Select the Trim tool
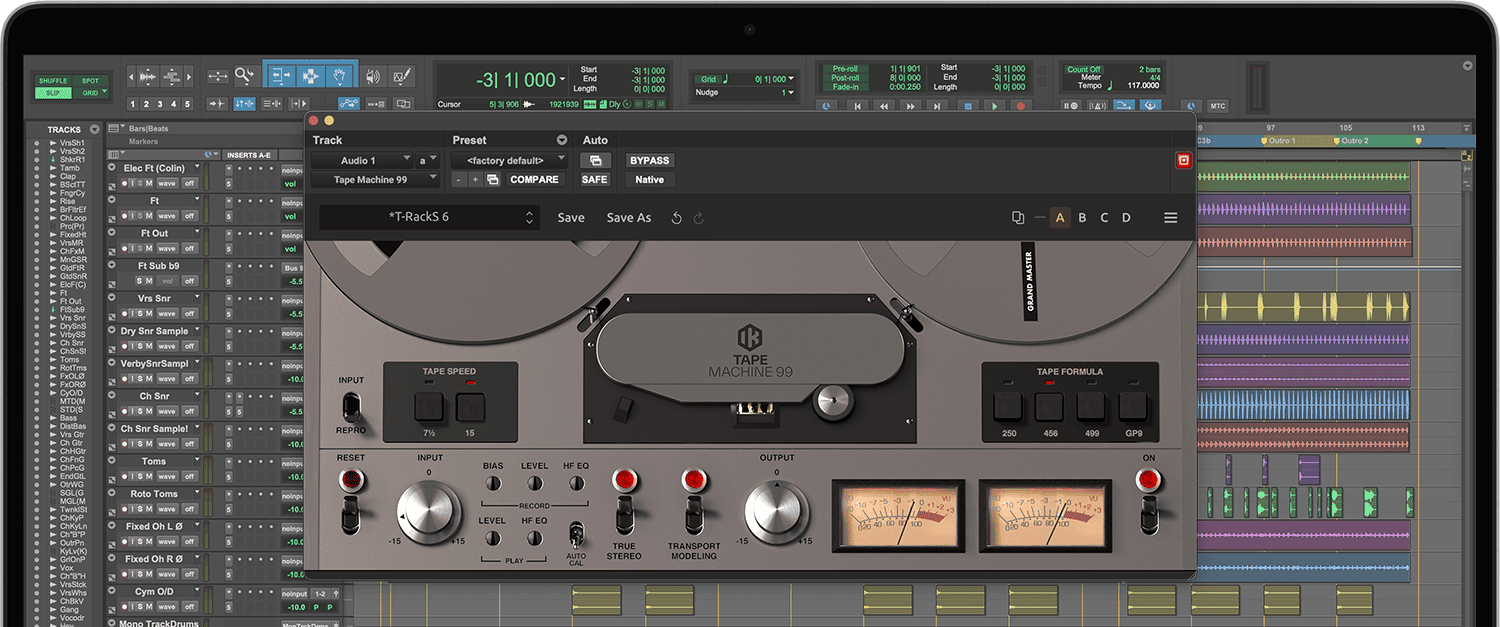The image size is (1500, 627). pyautogui.click(x=280, y=76)
